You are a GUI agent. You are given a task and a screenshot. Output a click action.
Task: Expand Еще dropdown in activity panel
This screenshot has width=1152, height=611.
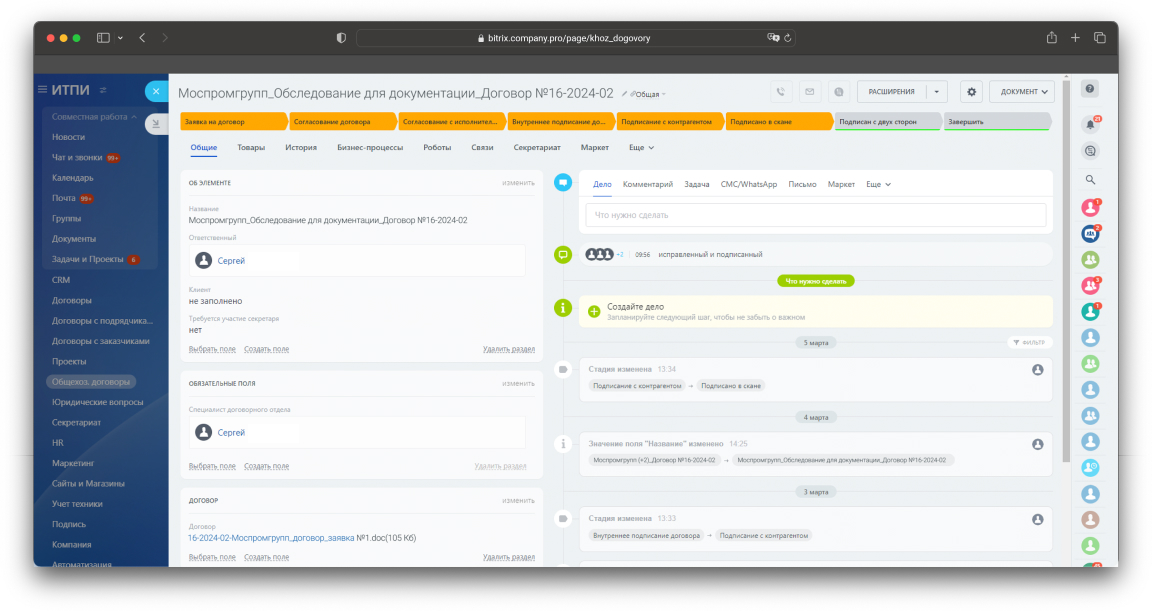pyautogui.click(x=878, y=184)
